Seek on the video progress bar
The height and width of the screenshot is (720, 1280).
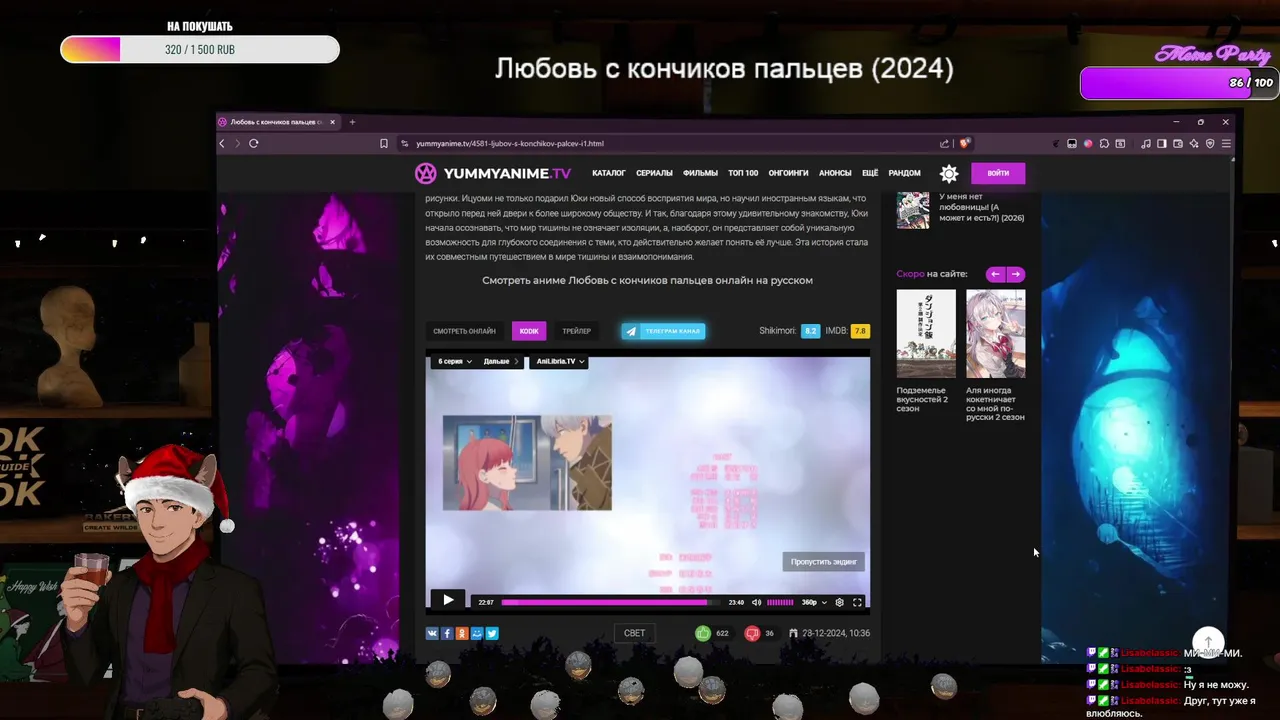612,602
